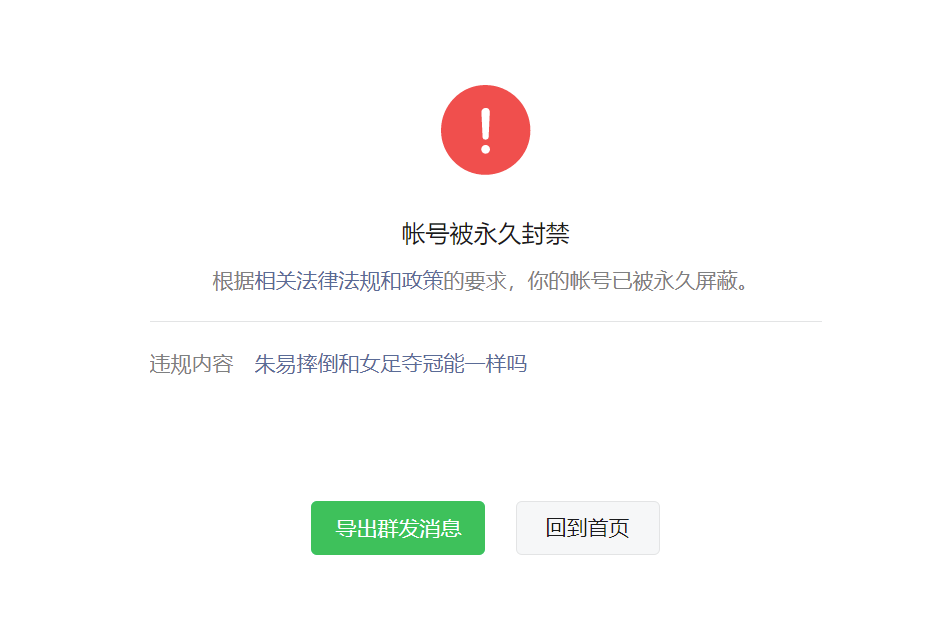The image size is (949, 618).
Task: Click 根据 at the start of the description
Action: (233, 281)
